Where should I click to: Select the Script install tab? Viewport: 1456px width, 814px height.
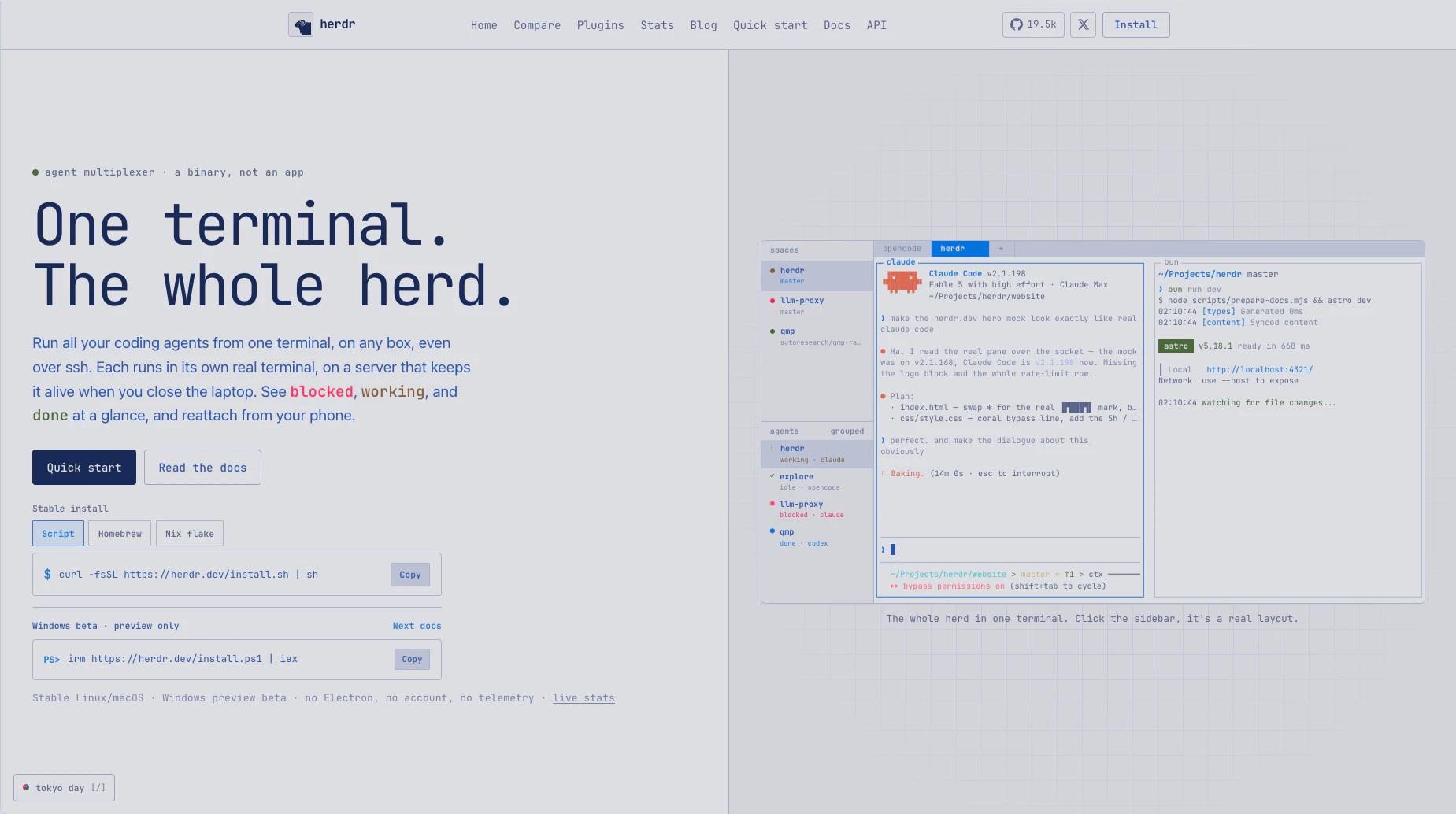tap(58, 534)
